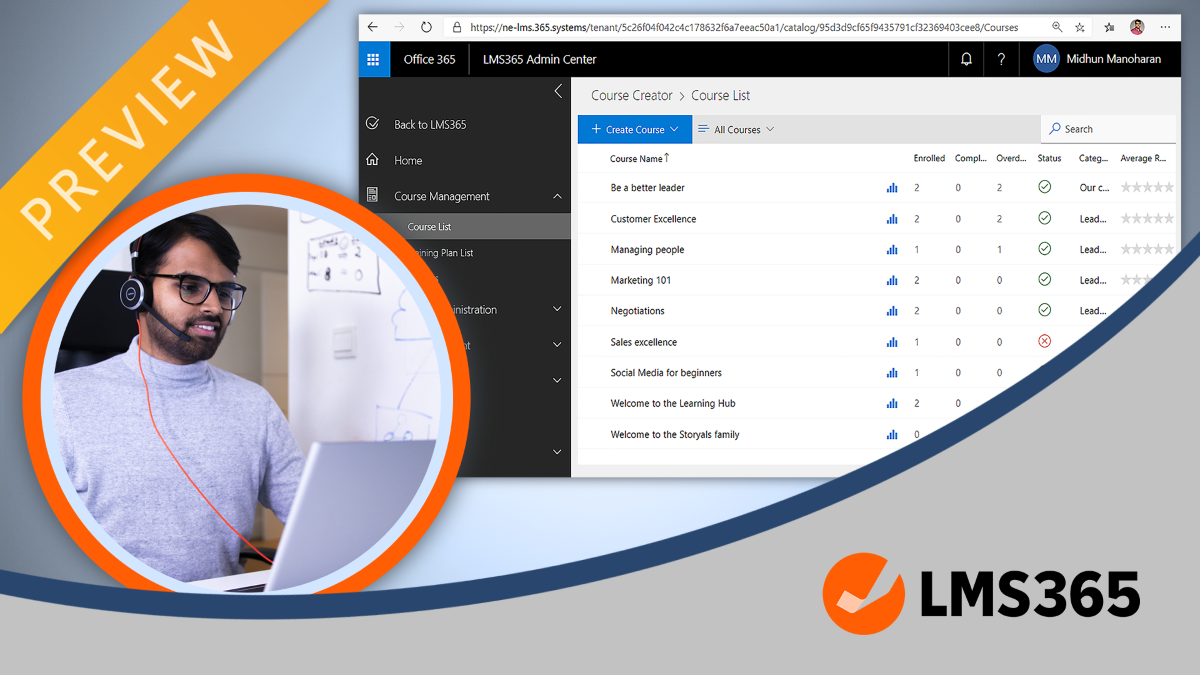Click the red status icon for Sales excellence
1200x675 pixels.
pyautogui.click(x=1044, y=341)
